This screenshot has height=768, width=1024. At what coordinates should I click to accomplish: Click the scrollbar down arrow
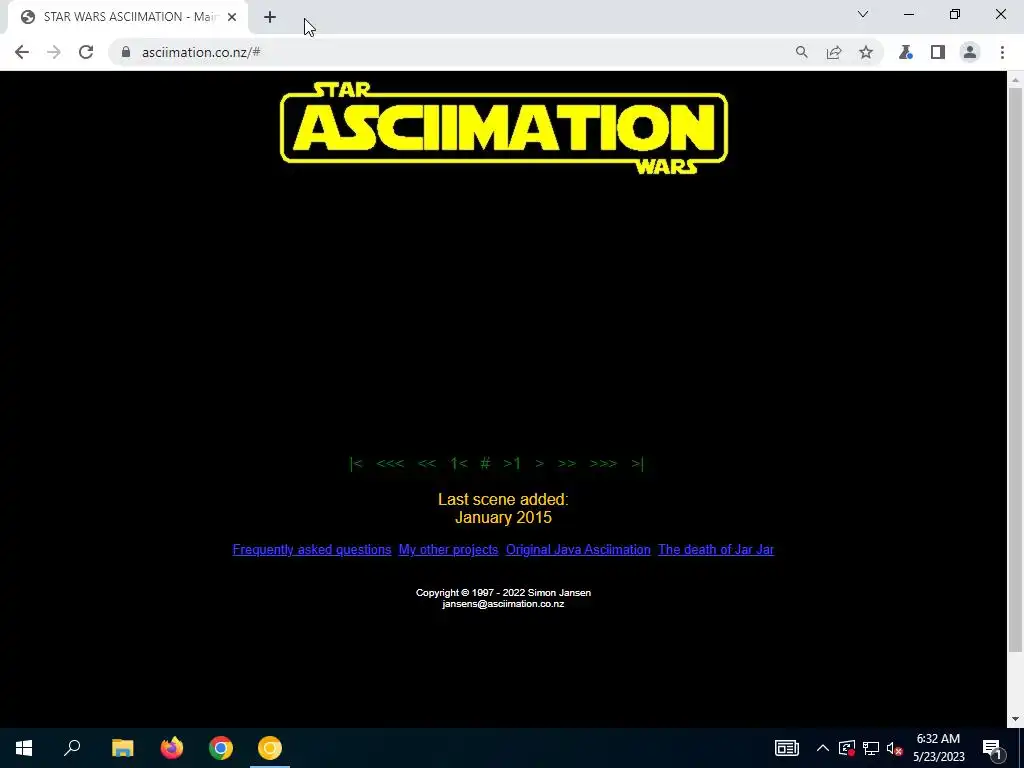click(x=1015, y=719)
